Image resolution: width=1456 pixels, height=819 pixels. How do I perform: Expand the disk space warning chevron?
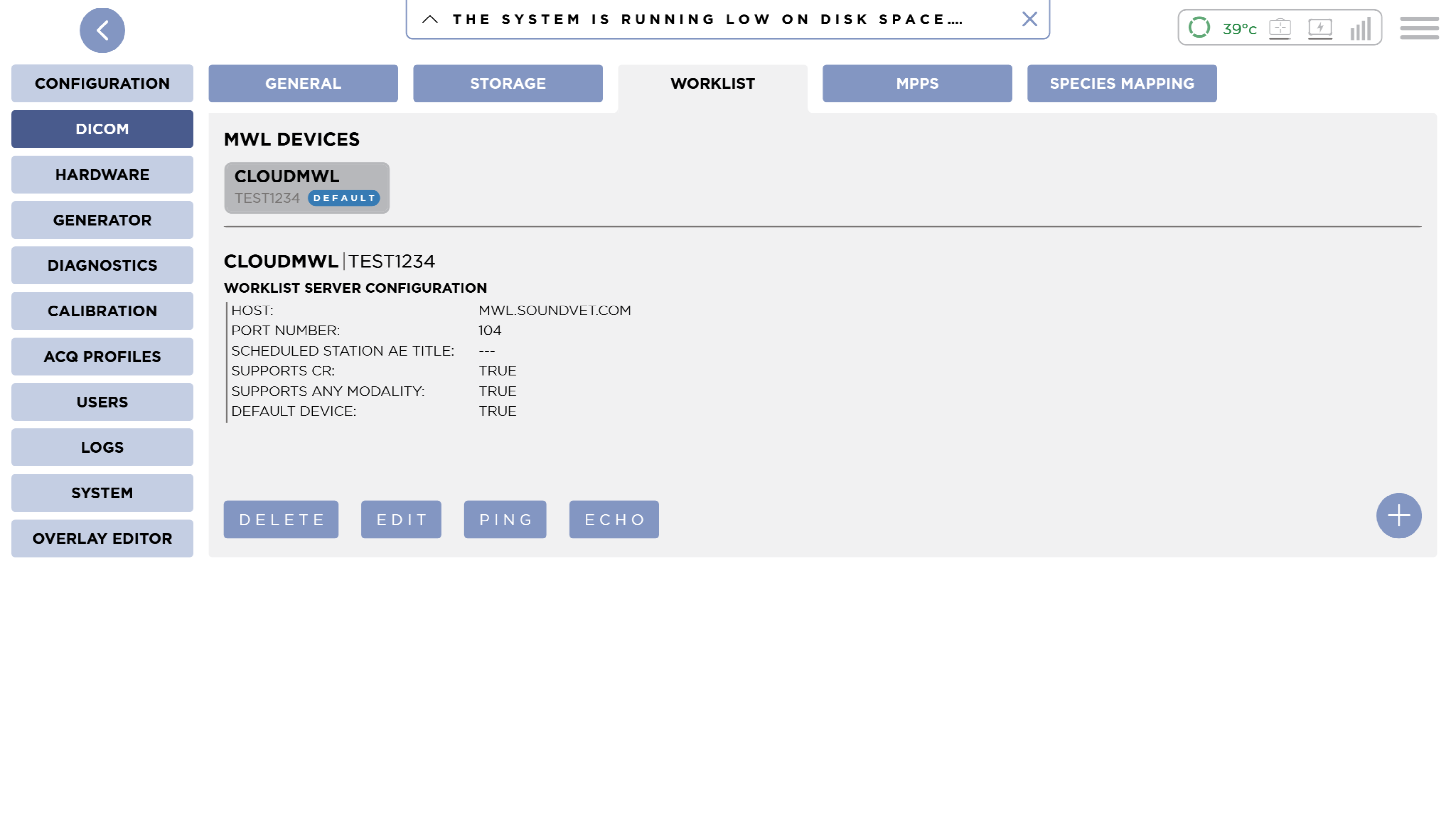tap(430, 19)
